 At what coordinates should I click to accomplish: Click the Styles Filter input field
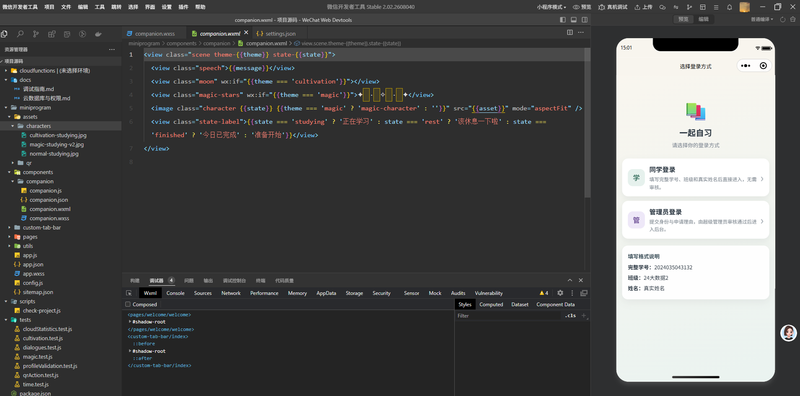point(508,316)
